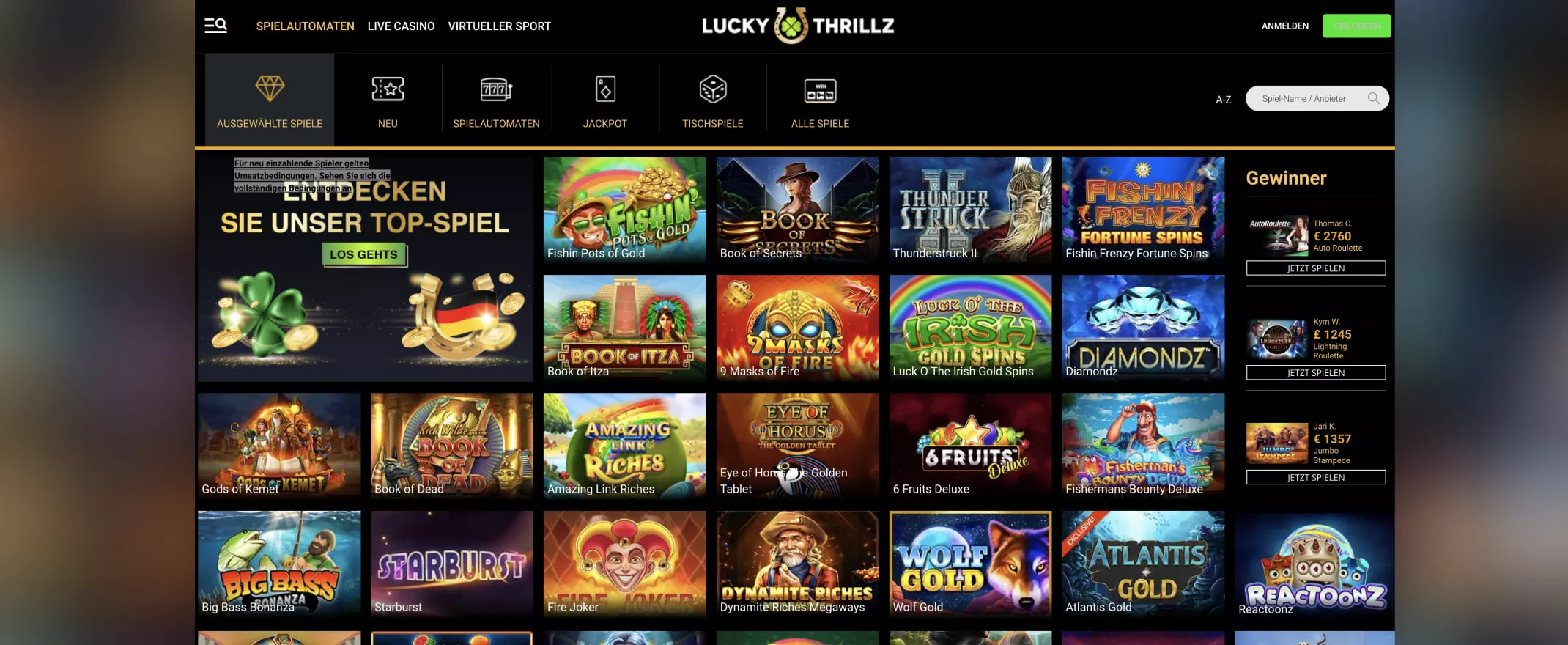Click the Anmelden link

click(1285, 26)
